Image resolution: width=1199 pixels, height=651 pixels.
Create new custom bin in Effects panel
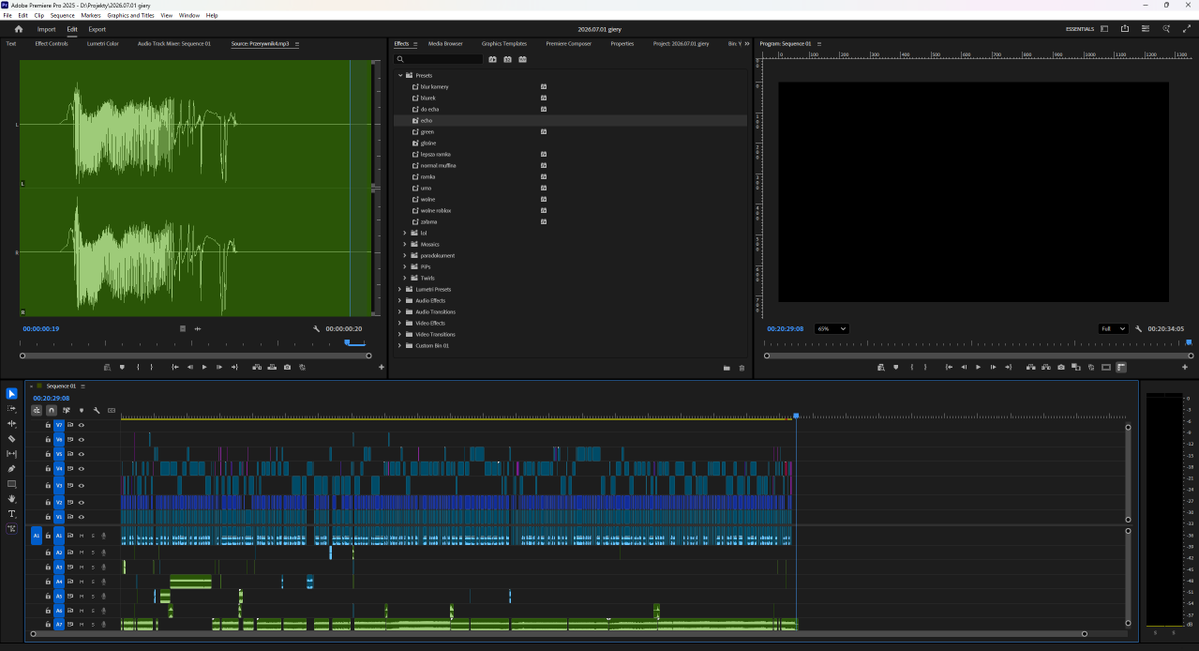(726, 368)
